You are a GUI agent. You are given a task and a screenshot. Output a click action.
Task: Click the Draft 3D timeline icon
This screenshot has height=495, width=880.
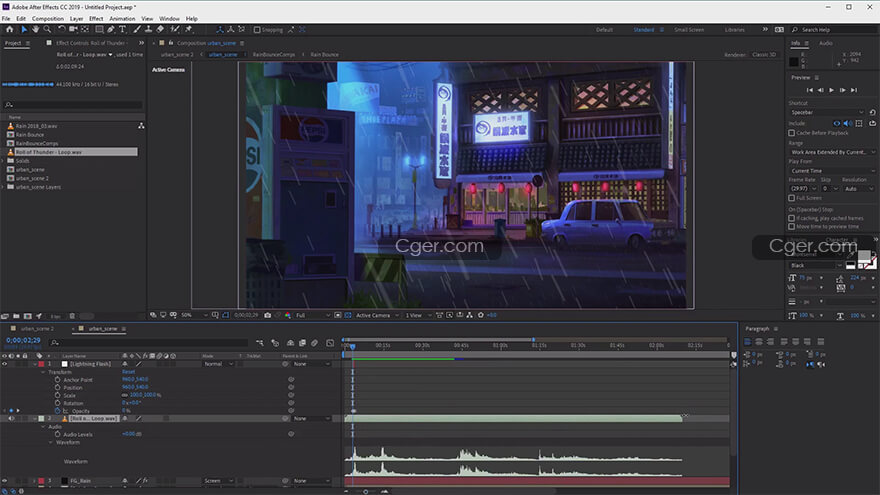pos(275,342)
